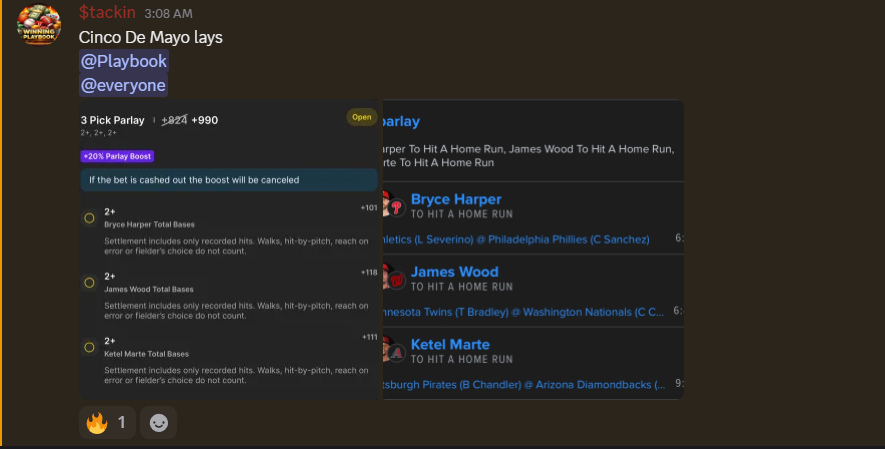Add the fire emoji reaction
This screenshot has width=885, height=449.
click(107, 422)
